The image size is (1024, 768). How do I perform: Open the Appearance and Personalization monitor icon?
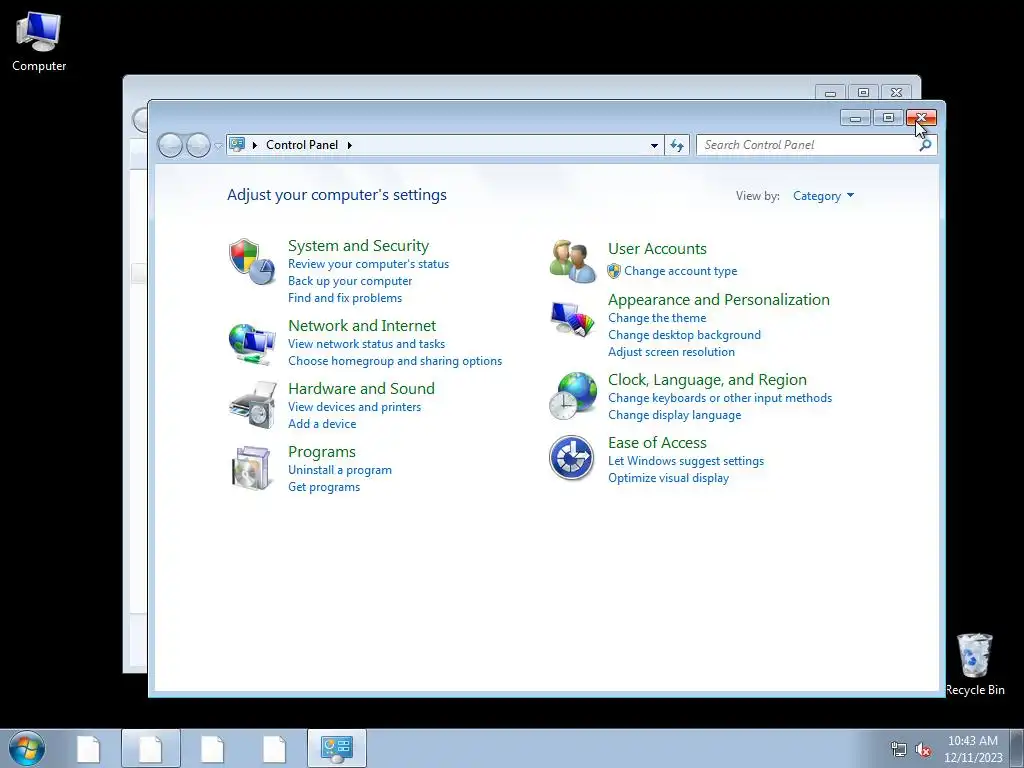click(572, 320)
